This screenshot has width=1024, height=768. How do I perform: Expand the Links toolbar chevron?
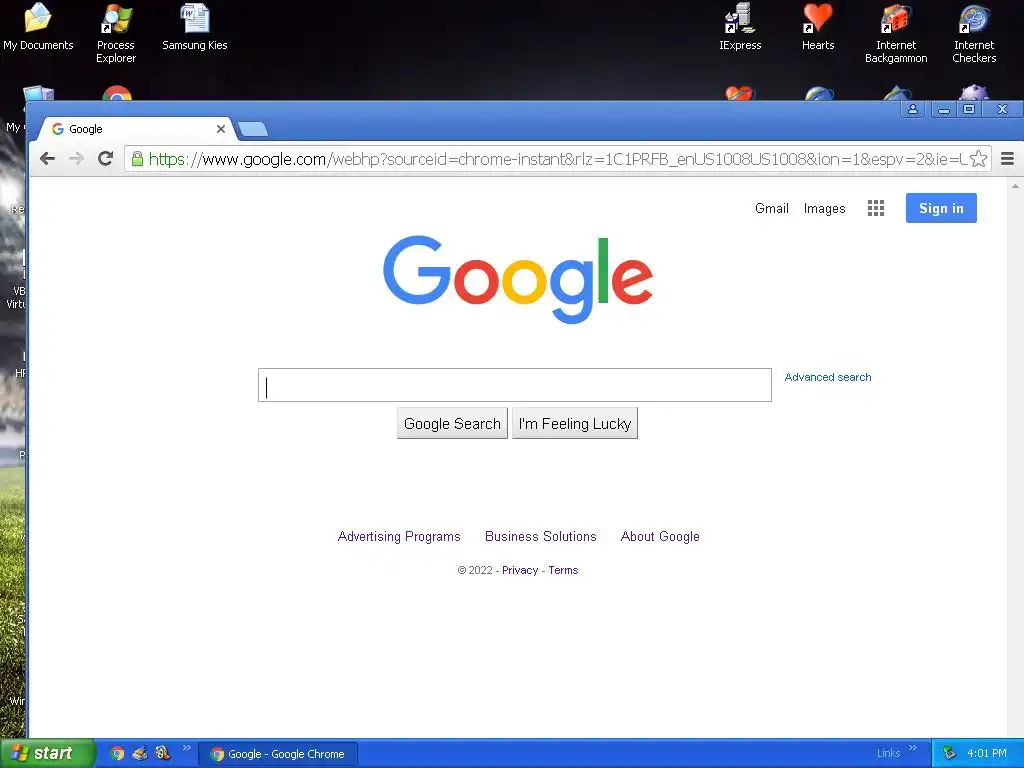[x=913, y=748]
